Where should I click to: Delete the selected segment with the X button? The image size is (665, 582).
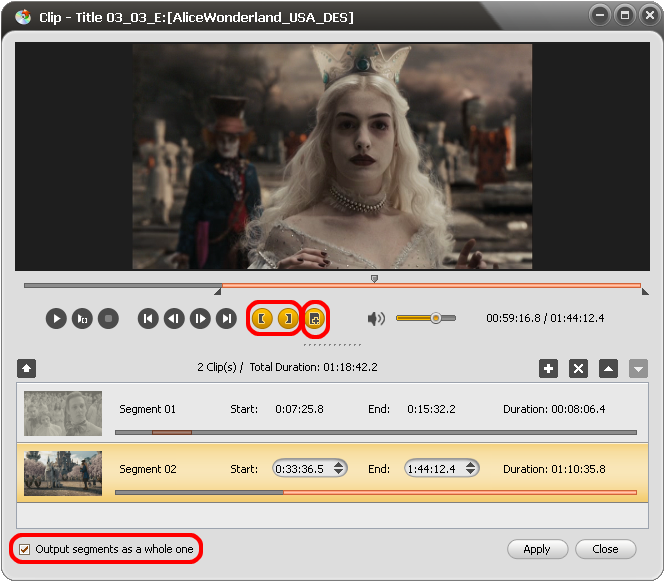(578, 368)
